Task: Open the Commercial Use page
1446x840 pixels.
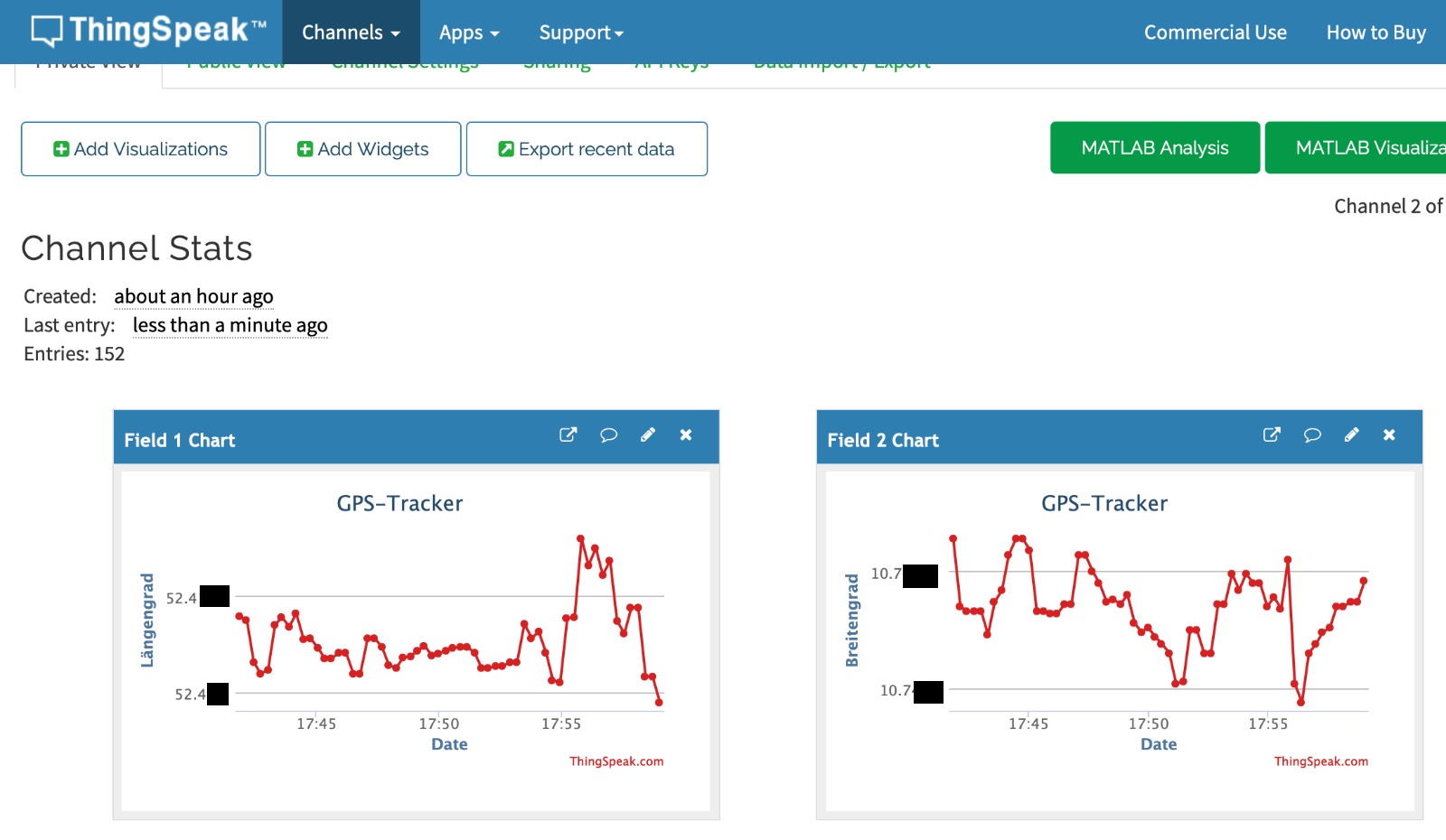Action: point(1215,33)
